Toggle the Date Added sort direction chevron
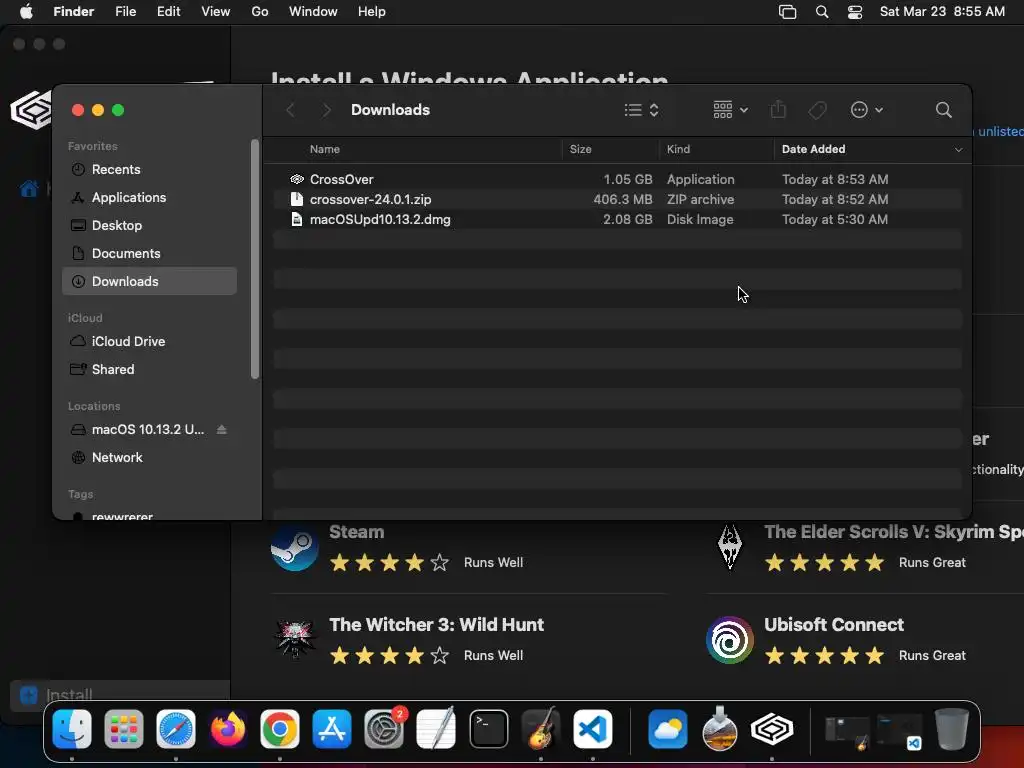1024x768 pixels. (958, 150)
